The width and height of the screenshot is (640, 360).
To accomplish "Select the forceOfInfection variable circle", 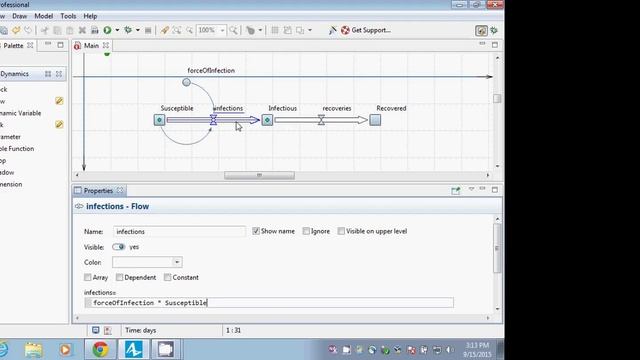I will (186, 82).
